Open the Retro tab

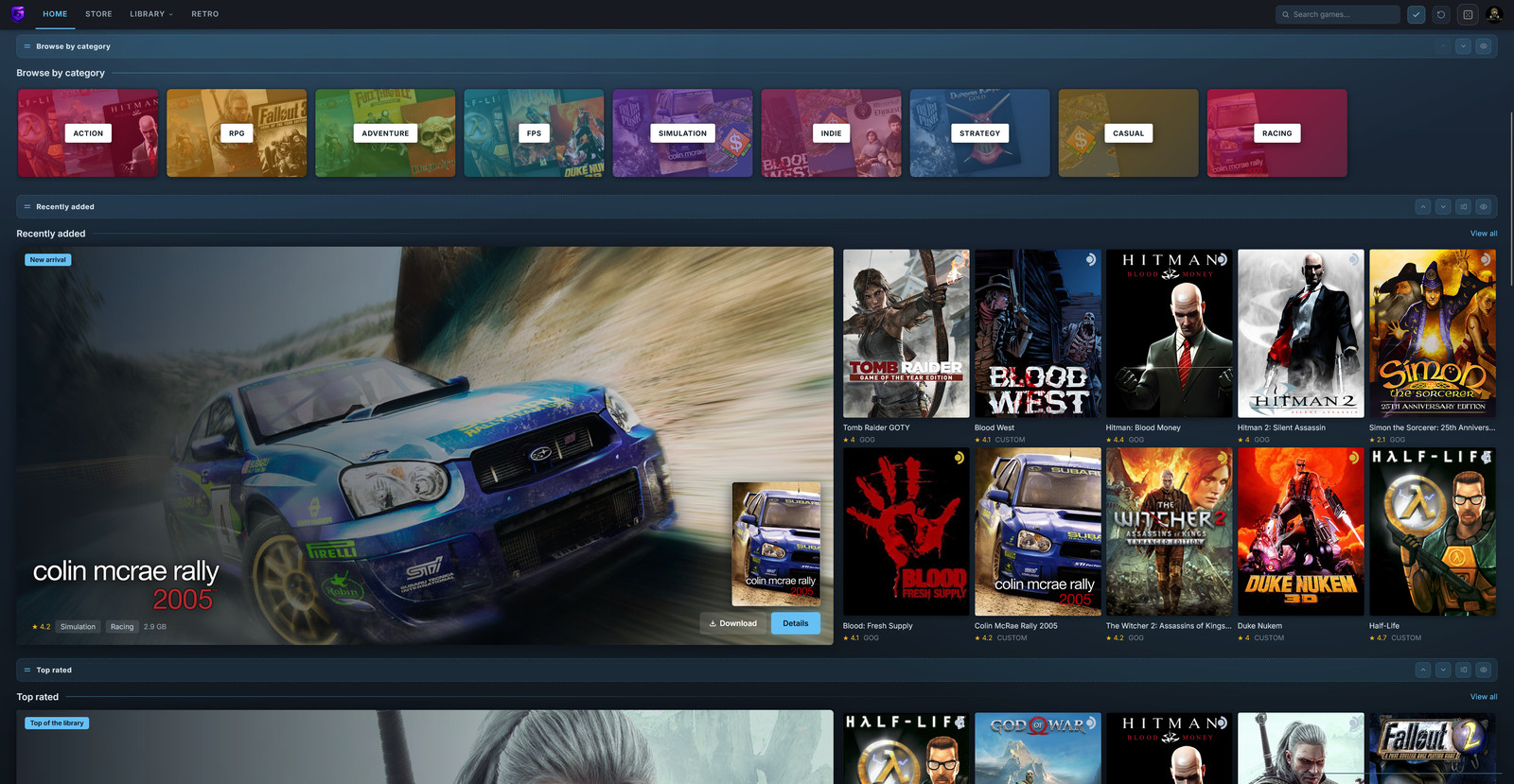point(204,14)
